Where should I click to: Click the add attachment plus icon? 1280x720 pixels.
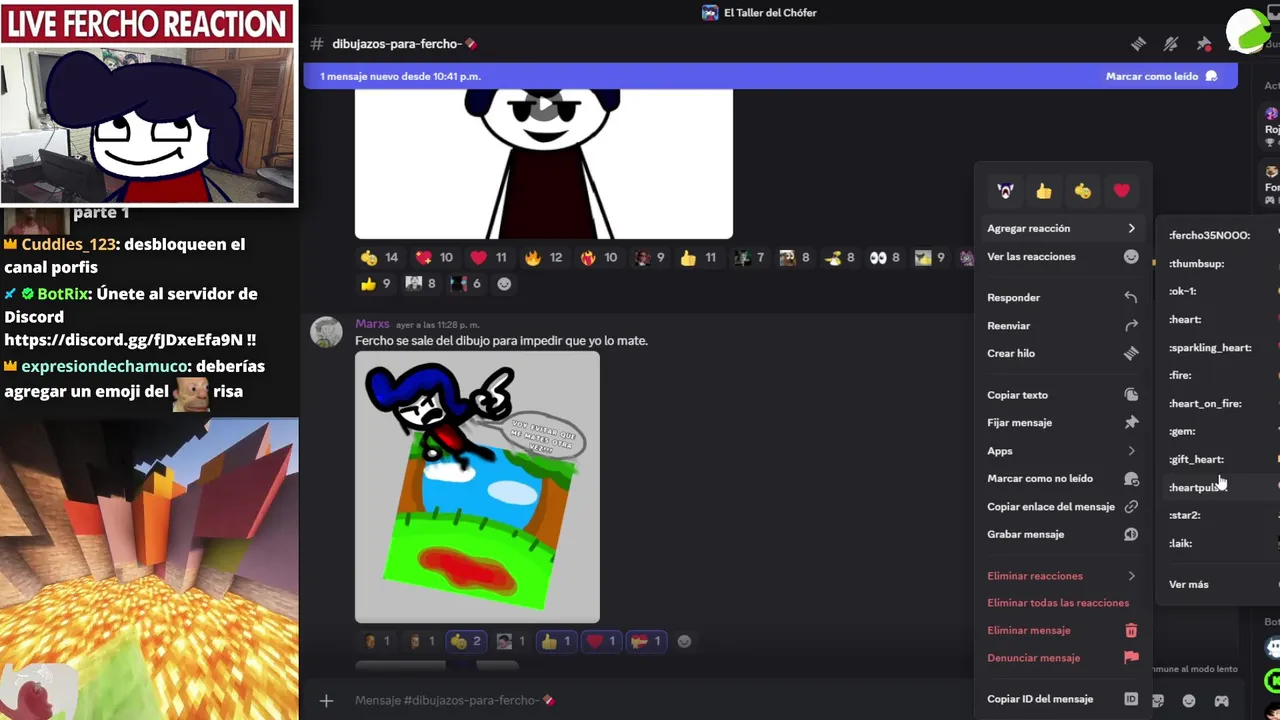(326, 700)
